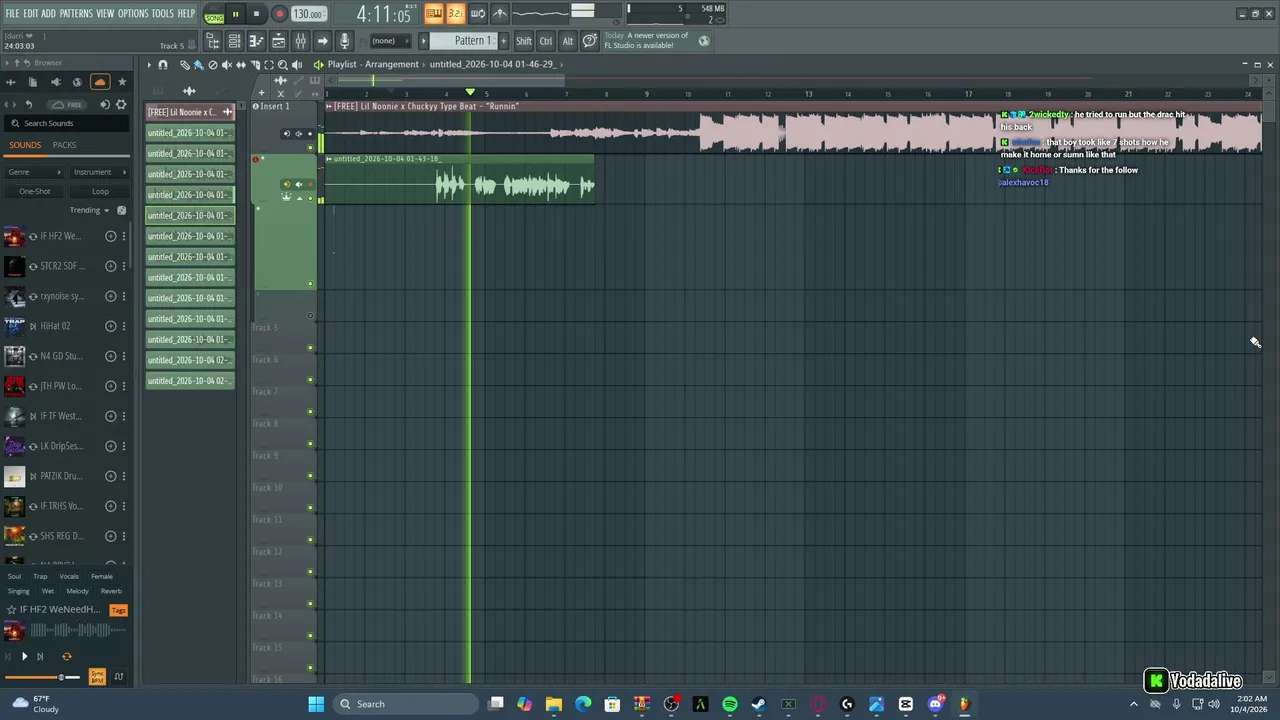Select the Mute tool in the playlist
This screenshot has width=1280, height=720.
tap(226, 65)
